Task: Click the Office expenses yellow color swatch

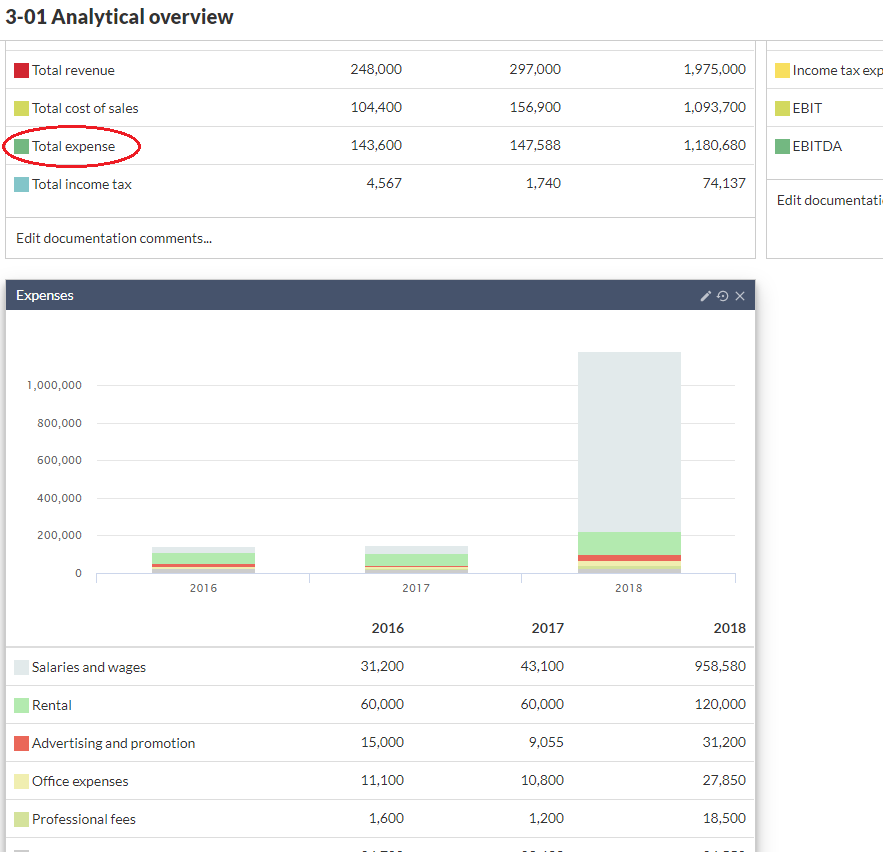Action: (21, 781)
